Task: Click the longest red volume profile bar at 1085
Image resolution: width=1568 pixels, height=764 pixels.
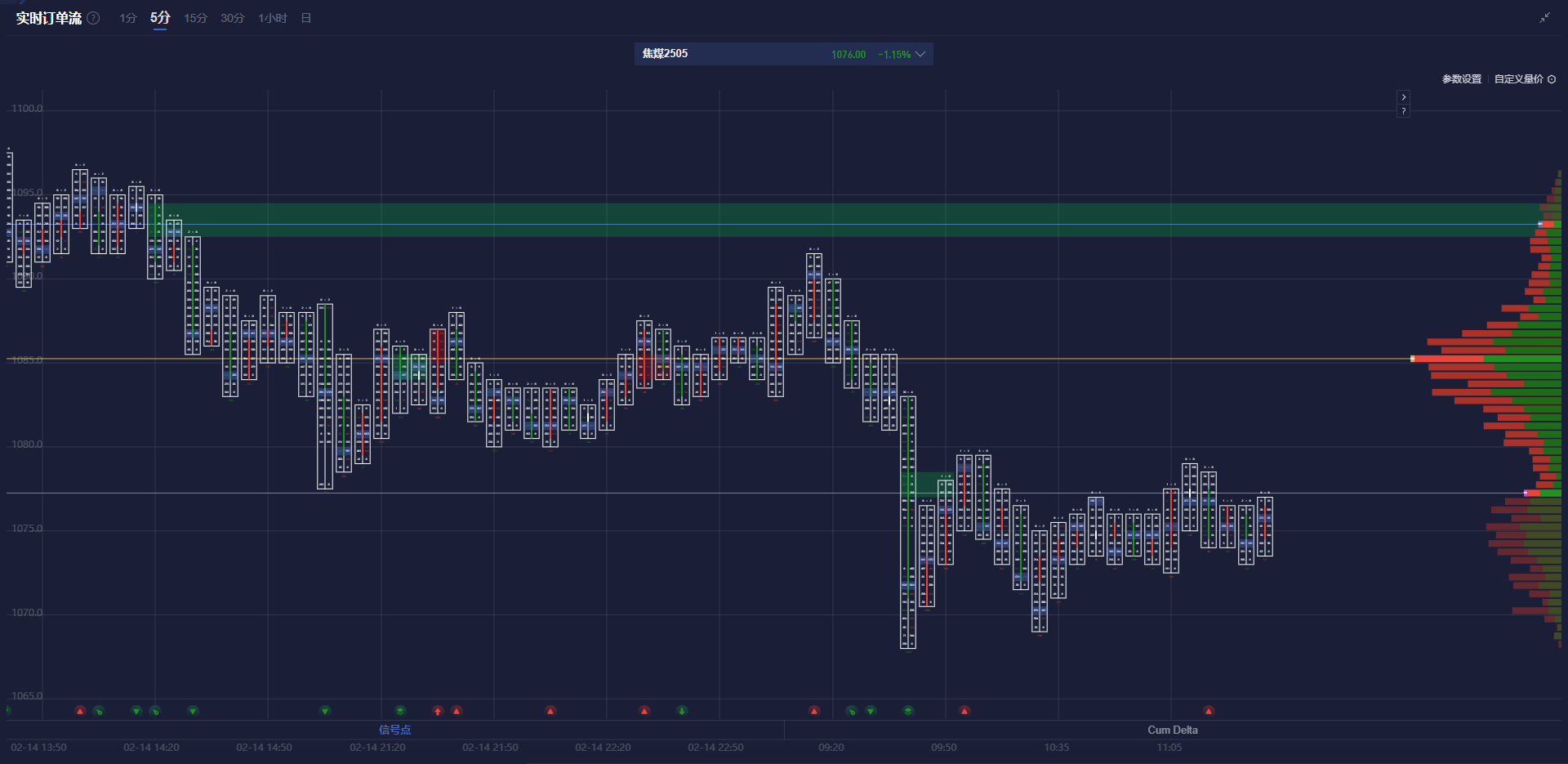Action: 1447,359
